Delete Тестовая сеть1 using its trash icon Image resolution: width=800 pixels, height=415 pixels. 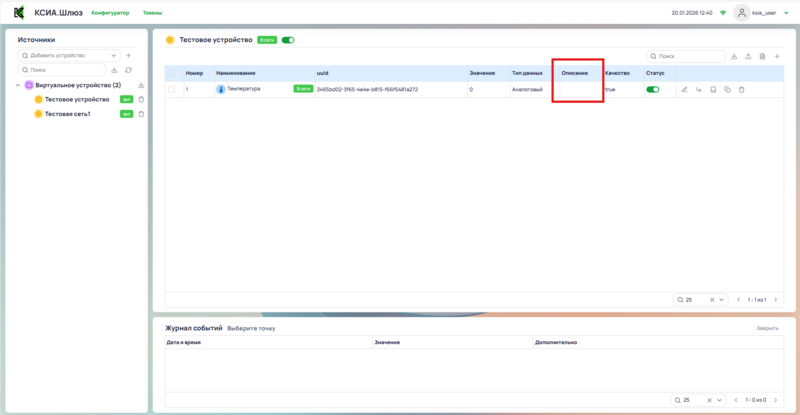click(141, 114)
